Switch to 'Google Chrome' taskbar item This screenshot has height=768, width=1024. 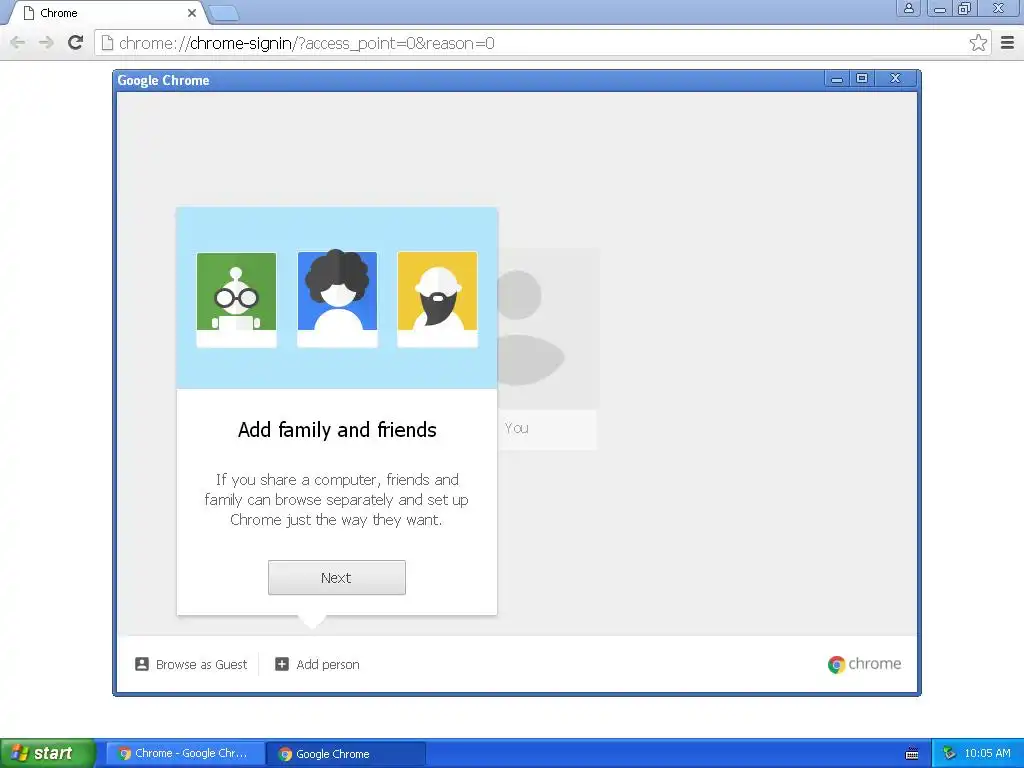[x=346, y=753]
